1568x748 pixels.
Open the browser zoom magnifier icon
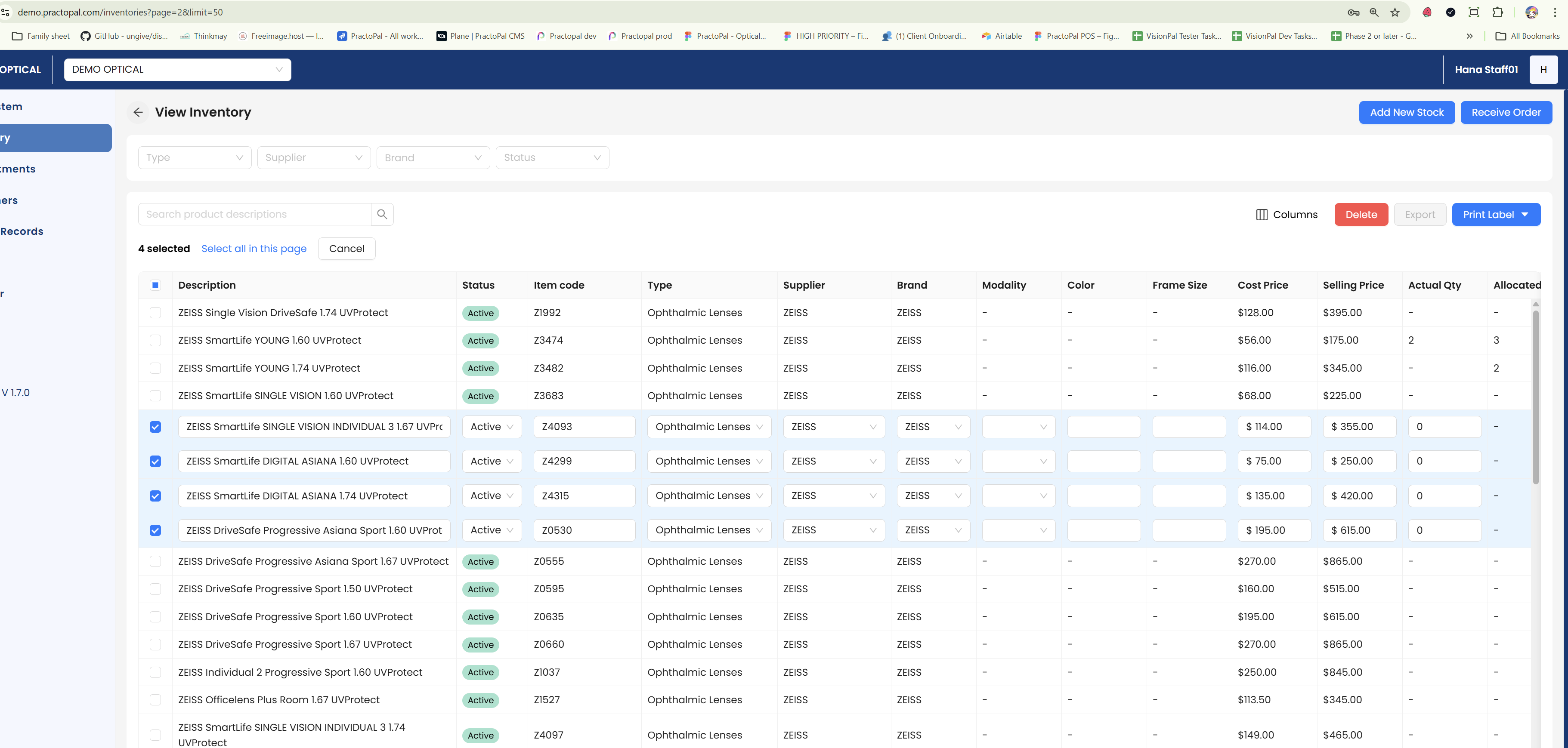(1374, 12)
